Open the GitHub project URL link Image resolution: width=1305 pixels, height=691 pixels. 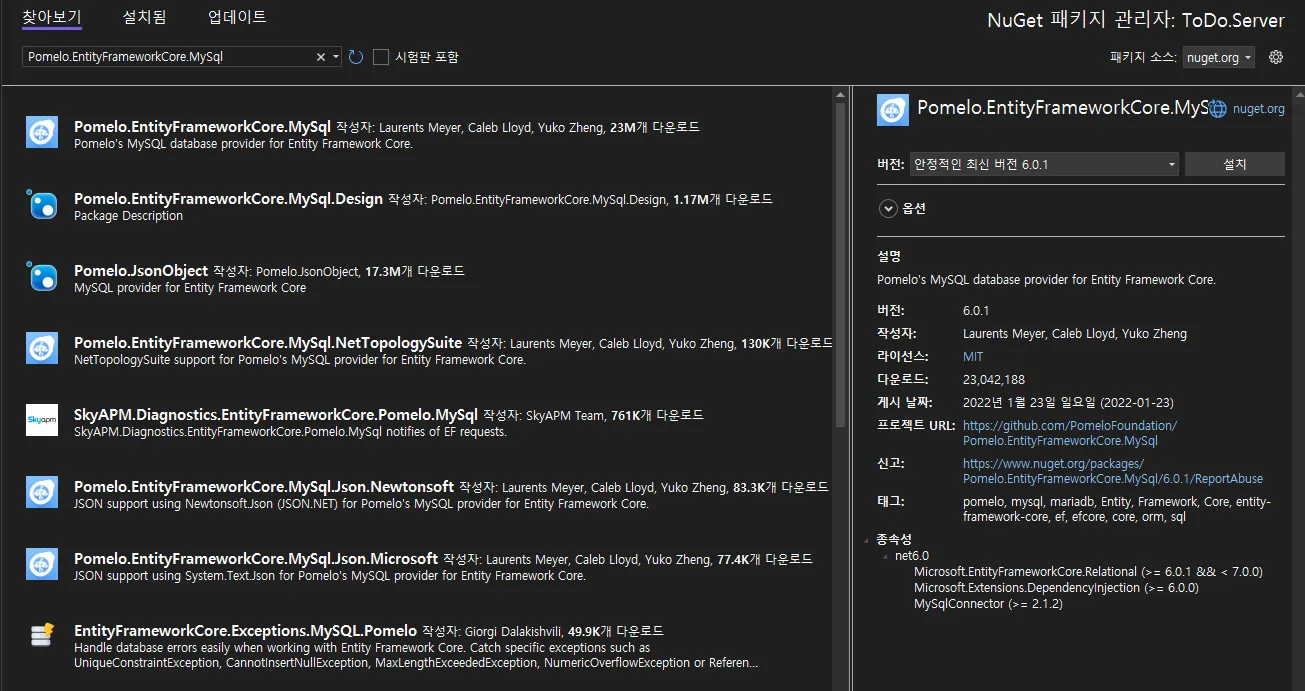tap(1070, 433)
